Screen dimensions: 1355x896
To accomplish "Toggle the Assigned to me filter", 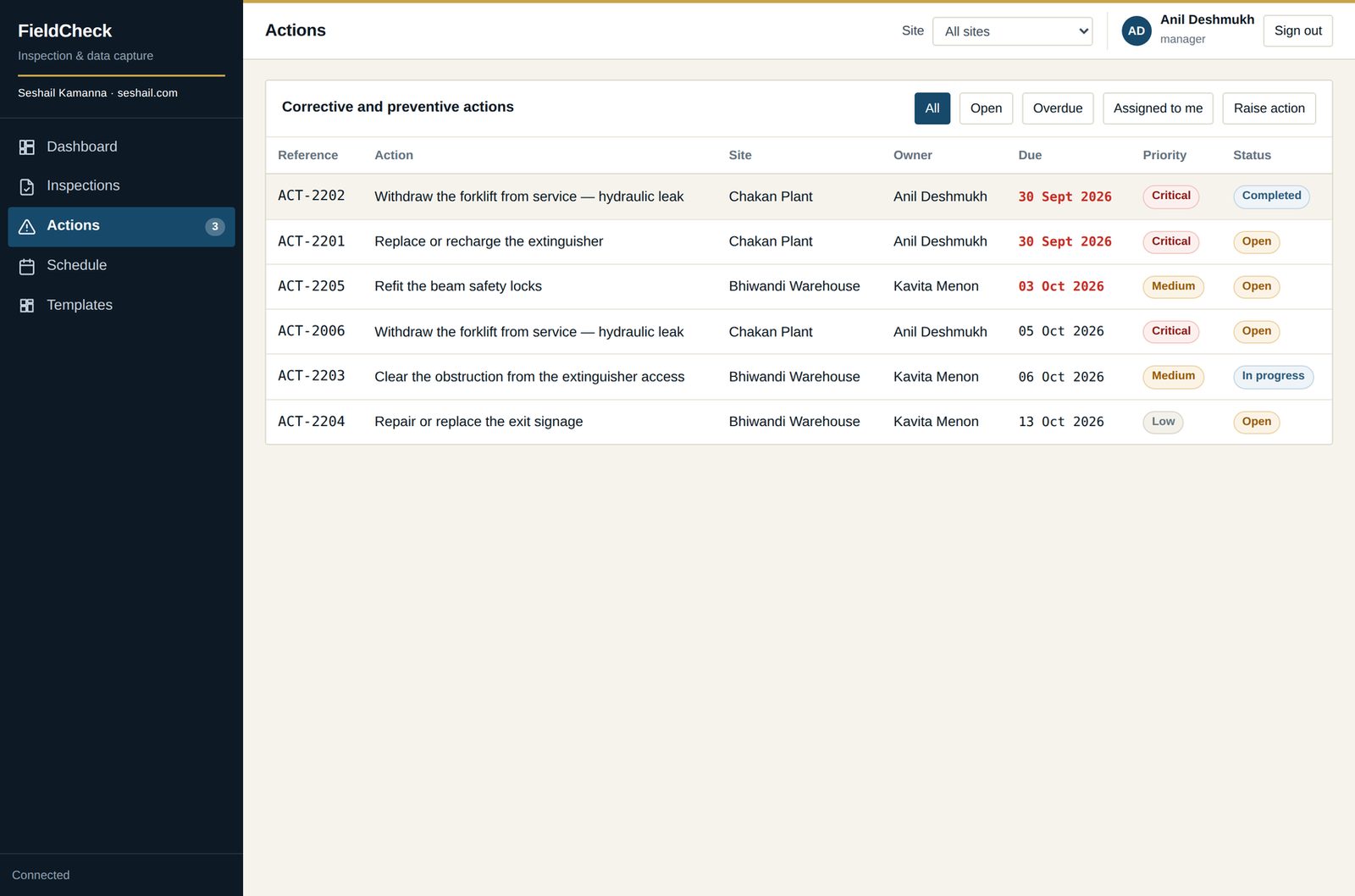I will [1158, 108].
